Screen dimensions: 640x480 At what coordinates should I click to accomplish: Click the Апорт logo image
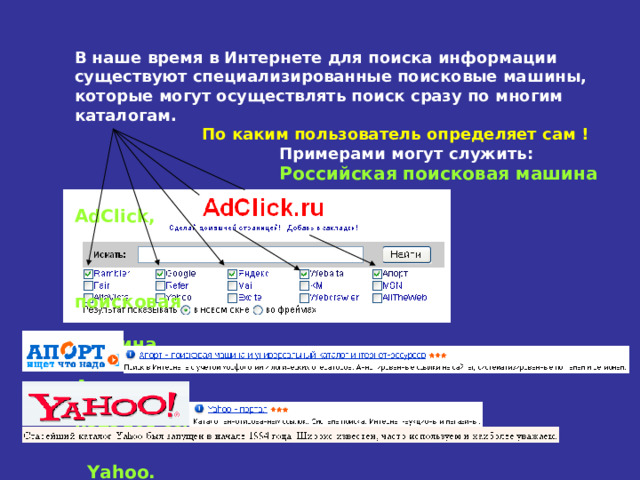click(x=73, y=351)
